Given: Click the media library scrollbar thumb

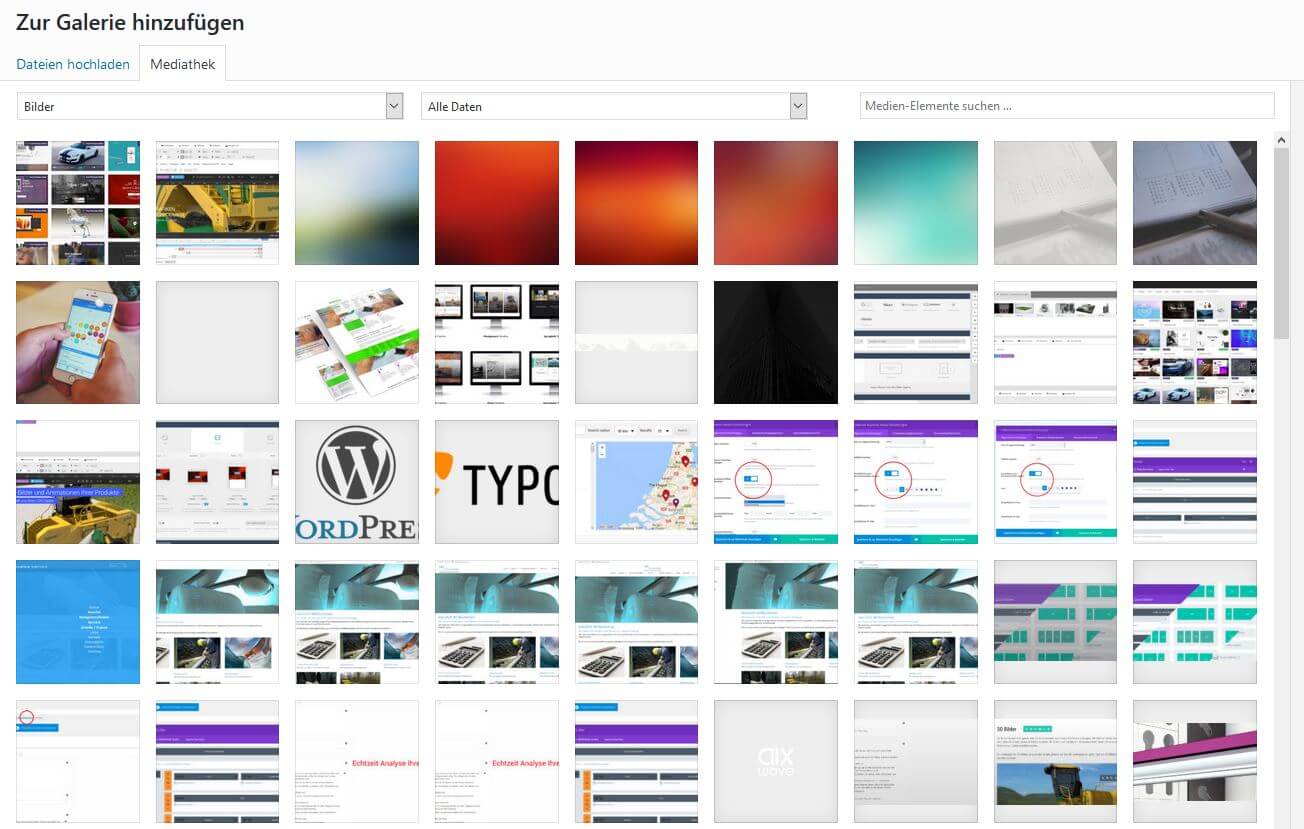Looking at the screenshot, I should (1281, 243).
